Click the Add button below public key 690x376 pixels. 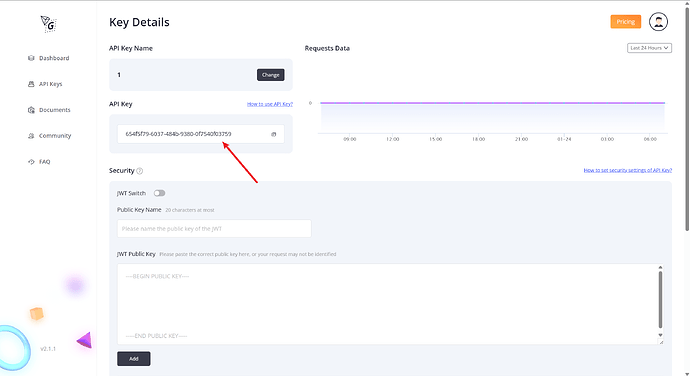tap(134, 359)
